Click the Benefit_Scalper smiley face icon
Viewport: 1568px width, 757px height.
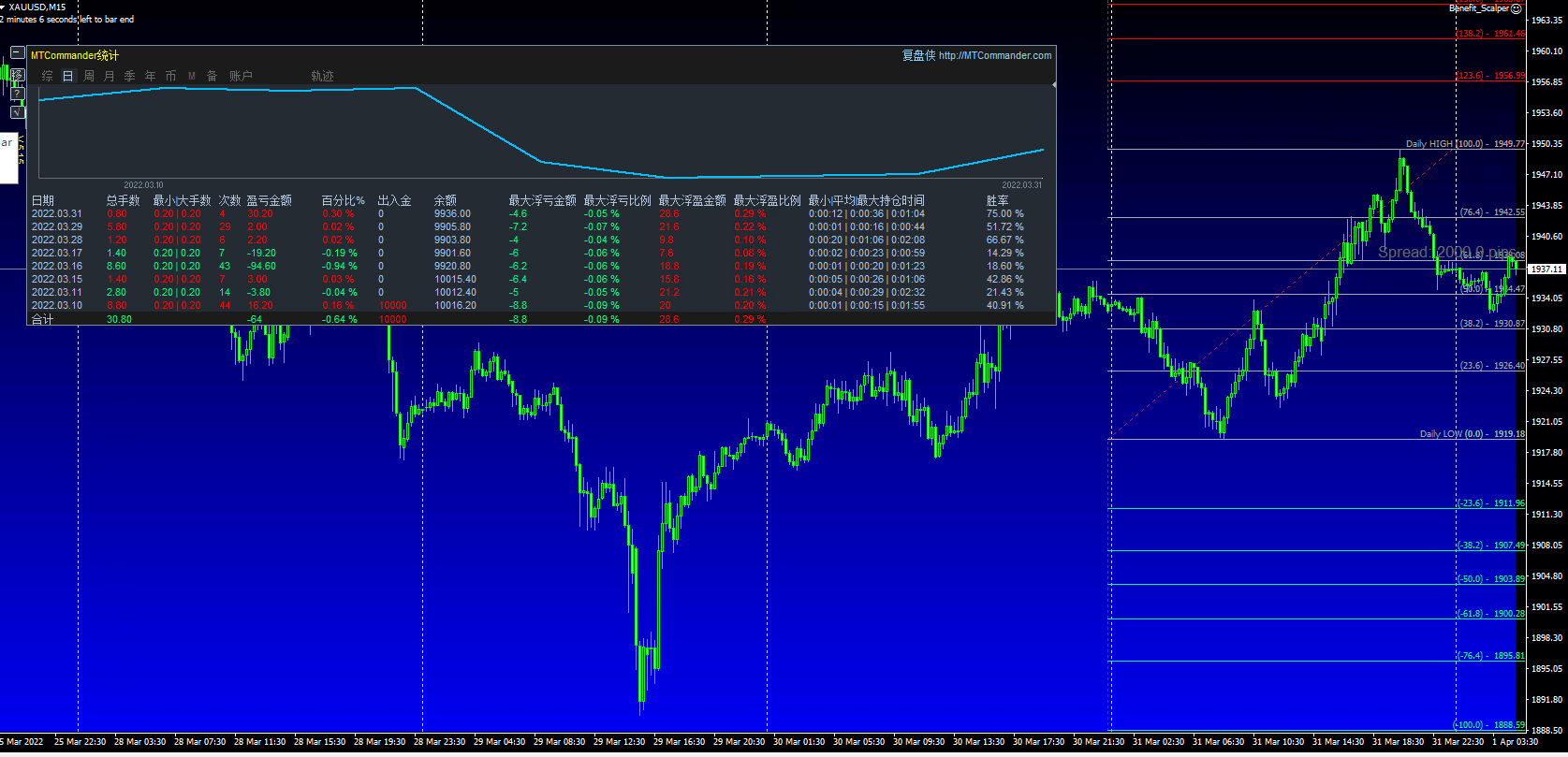tap(1517, 8)
